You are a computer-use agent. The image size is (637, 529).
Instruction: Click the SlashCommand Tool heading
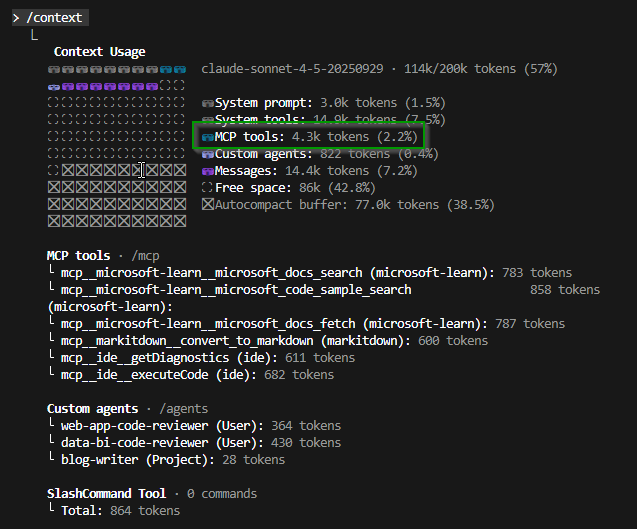click(x=106, y=494)
